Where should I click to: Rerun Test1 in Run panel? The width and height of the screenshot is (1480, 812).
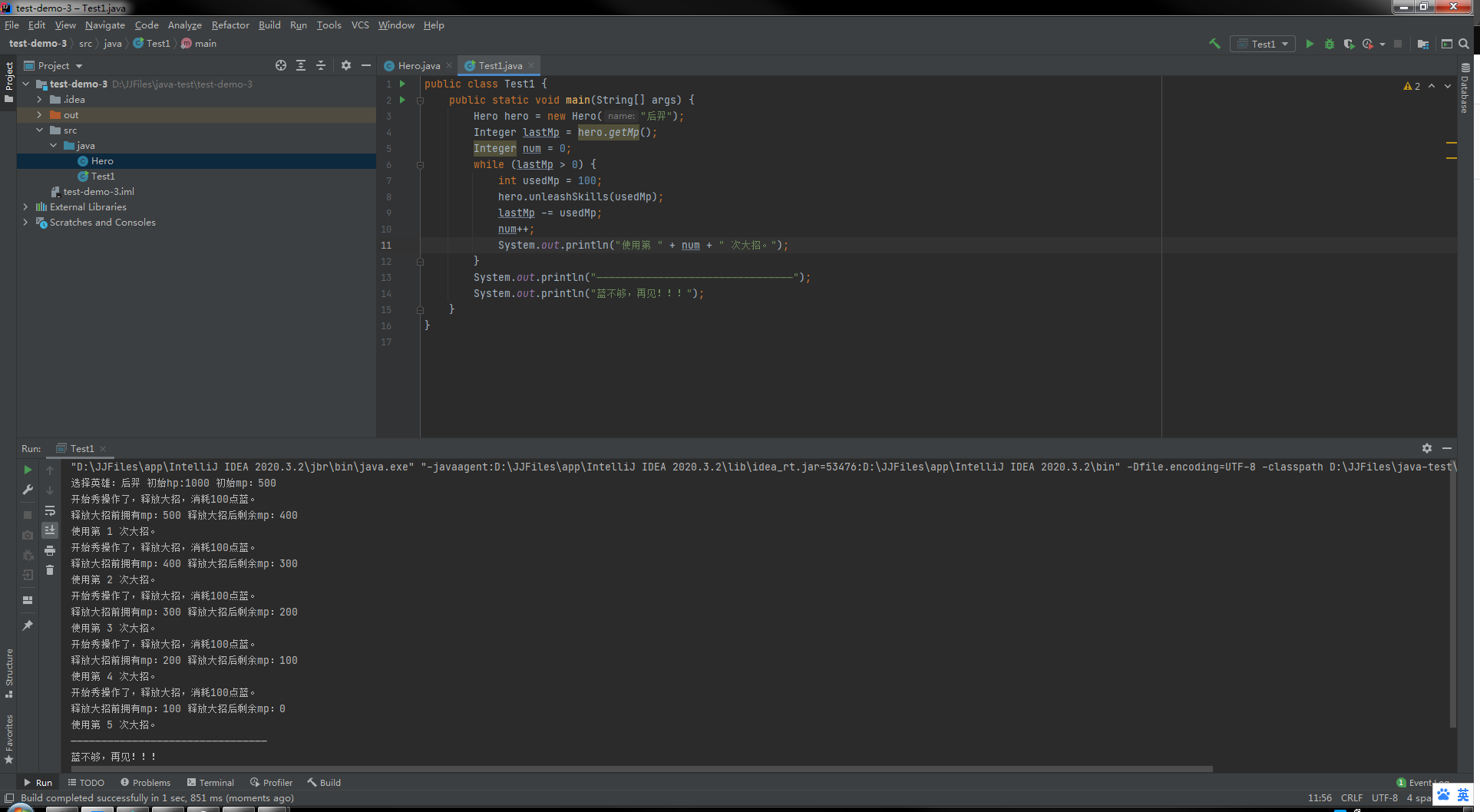click(x=28, y=470)
